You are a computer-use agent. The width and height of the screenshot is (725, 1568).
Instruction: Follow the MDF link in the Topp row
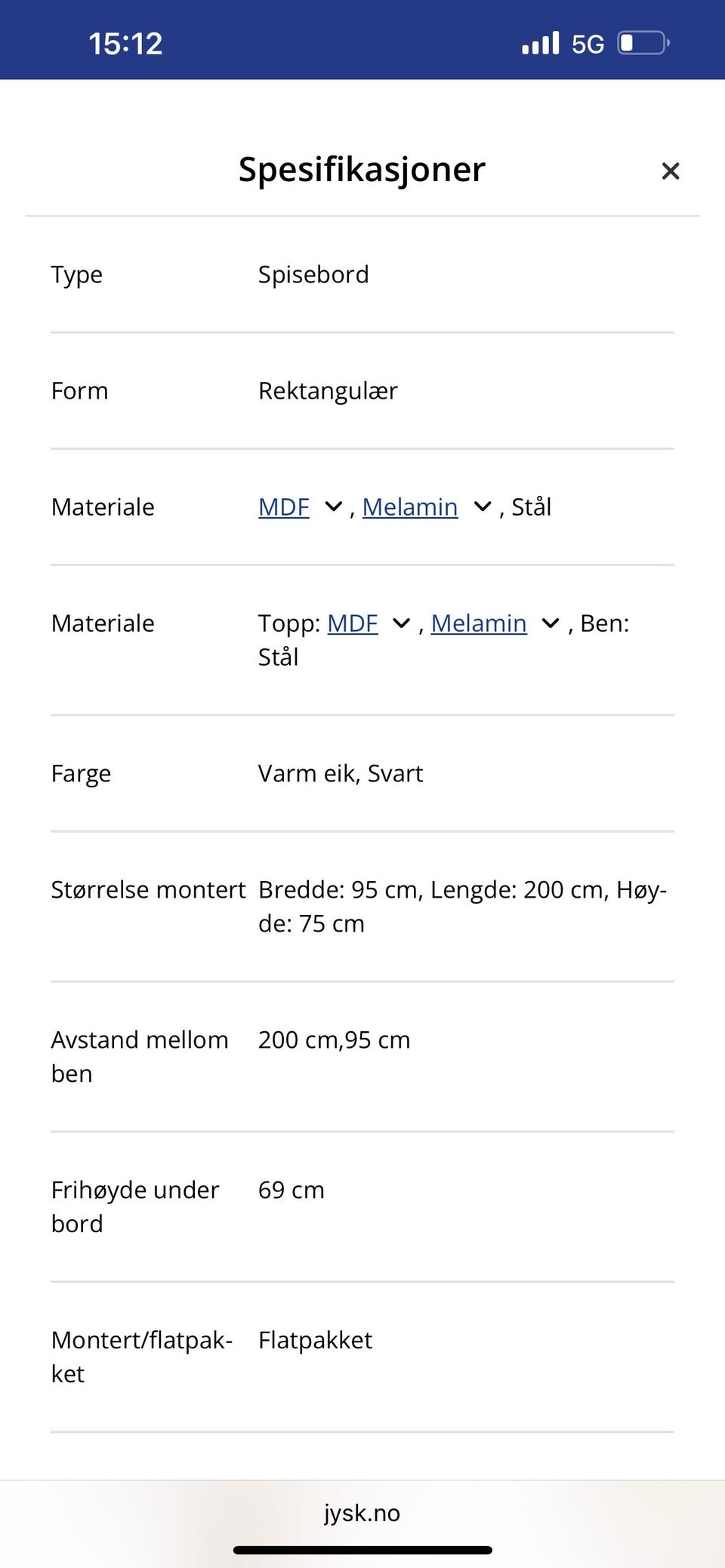click(353, 623)
